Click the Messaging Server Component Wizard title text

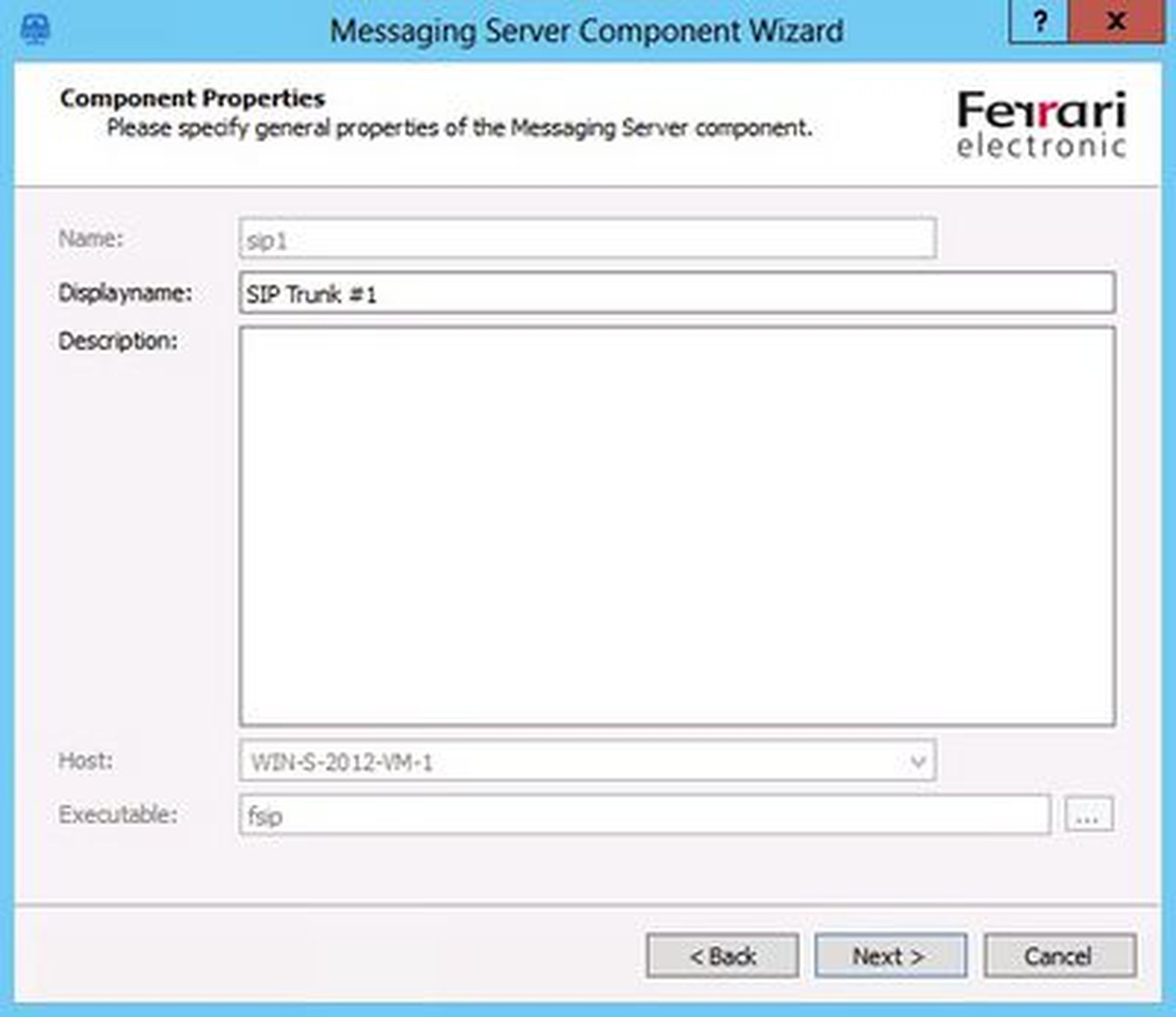(586, 31)
